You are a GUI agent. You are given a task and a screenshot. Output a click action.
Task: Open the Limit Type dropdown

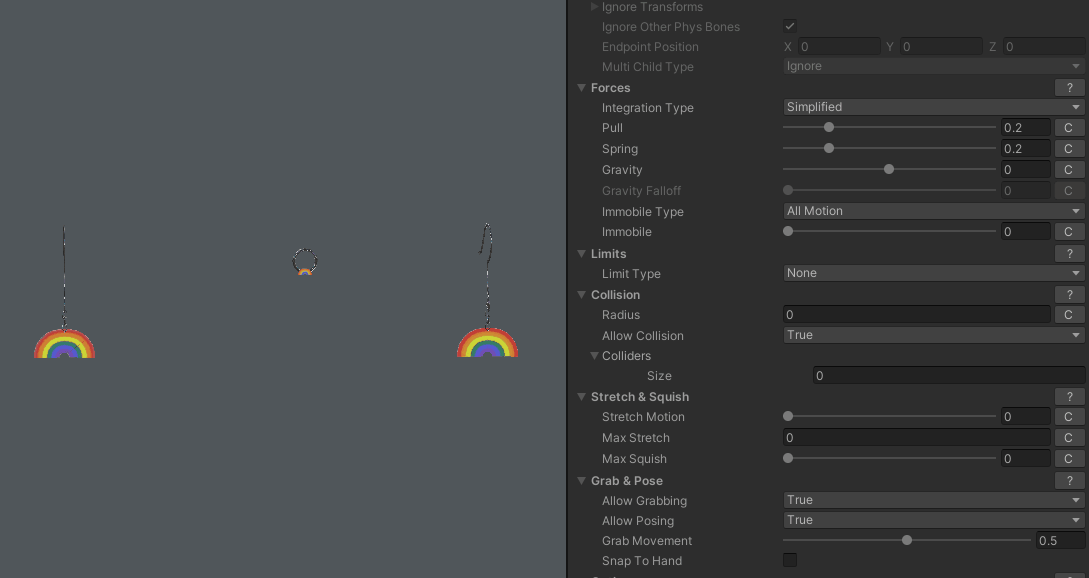[x=933, y=273]
